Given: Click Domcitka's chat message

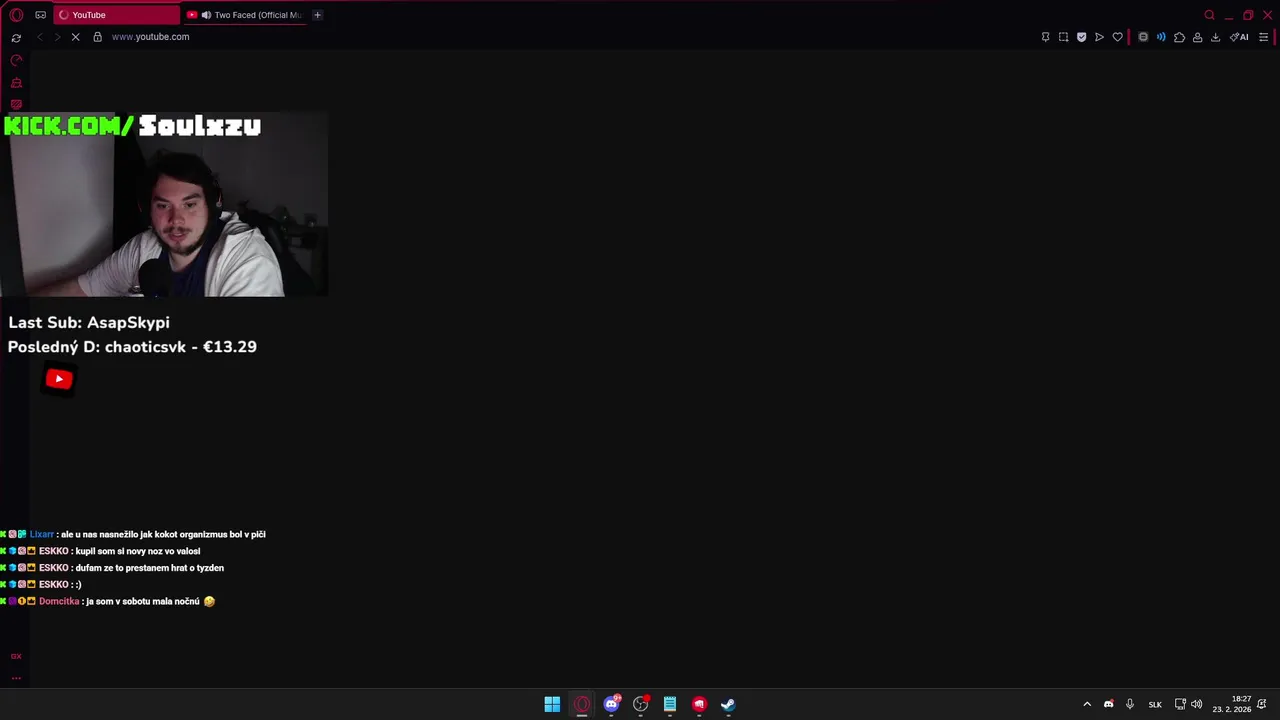Looking at the screenshot, I should 108,601.
